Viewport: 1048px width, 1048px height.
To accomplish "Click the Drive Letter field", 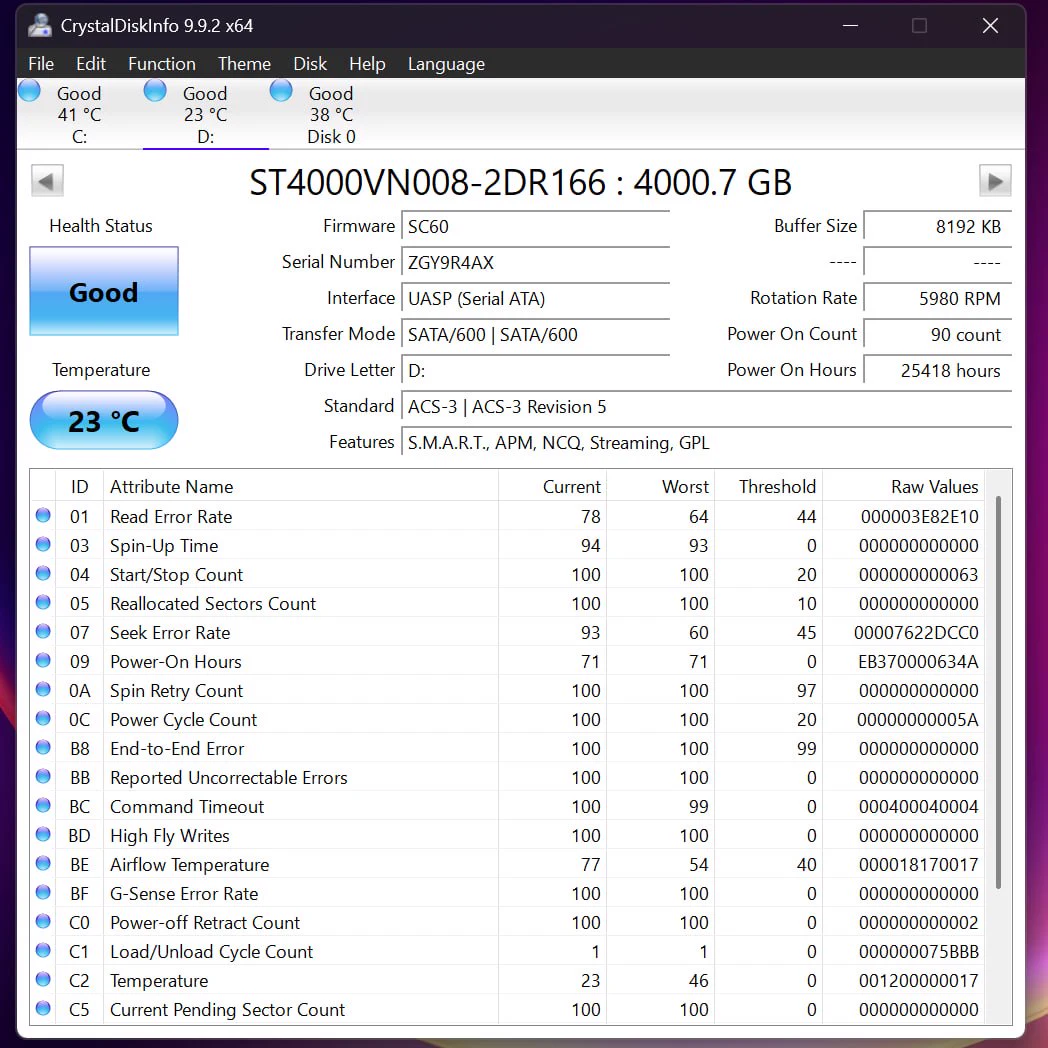I will pos(535,370).
